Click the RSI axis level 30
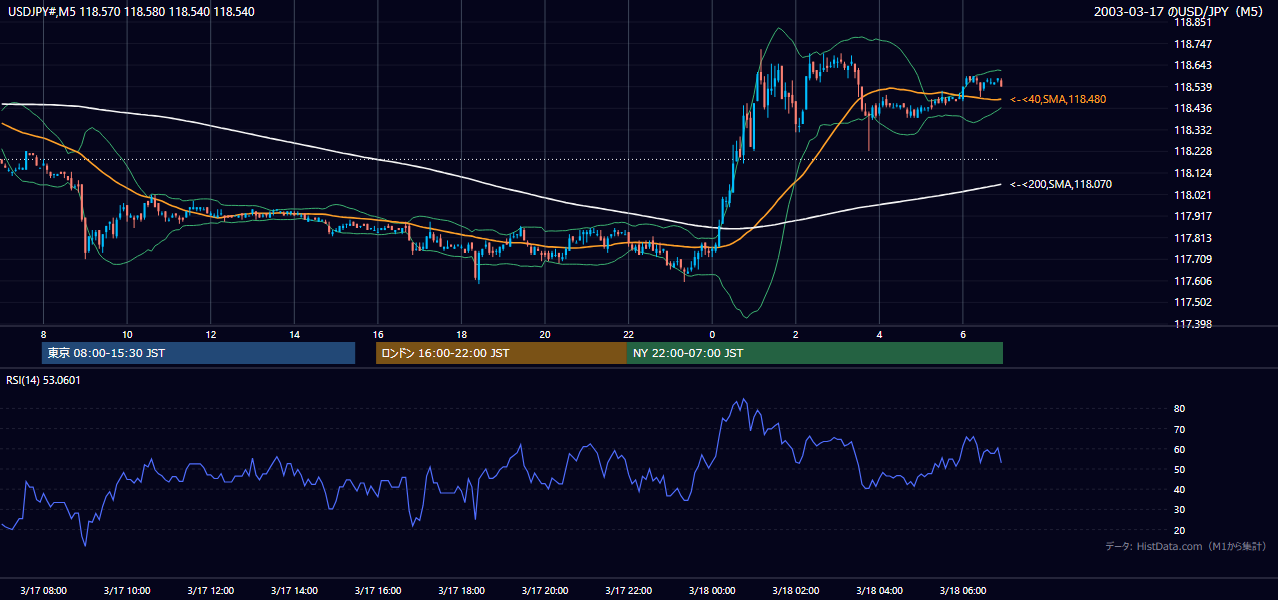Image resolution: width=1278 pixels, height=600 pixels. pos(1179,510)
